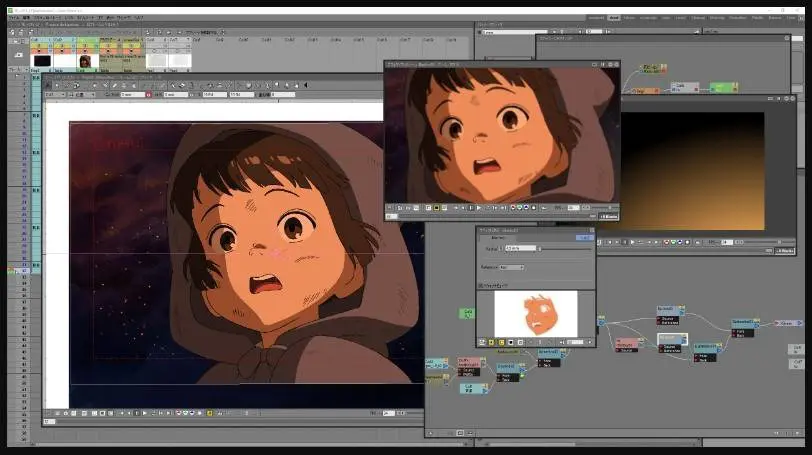Play animation in the main canvas viewer

point(144,413)
